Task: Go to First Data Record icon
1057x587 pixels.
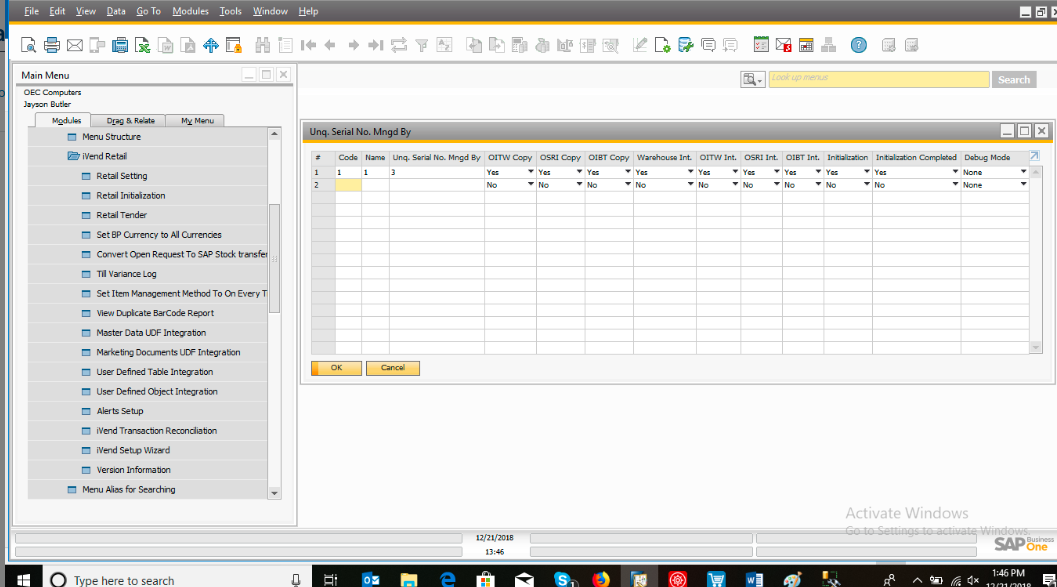Action: coord(308,45)
